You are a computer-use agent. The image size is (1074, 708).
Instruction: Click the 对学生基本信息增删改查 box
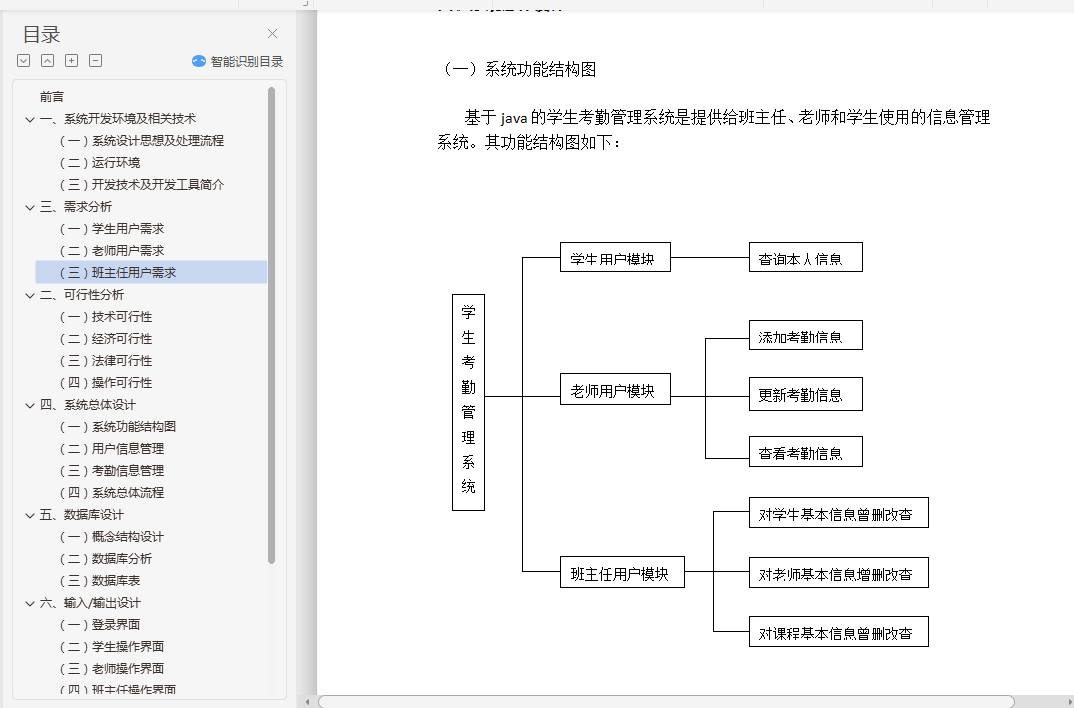click(x=838, y=513)
